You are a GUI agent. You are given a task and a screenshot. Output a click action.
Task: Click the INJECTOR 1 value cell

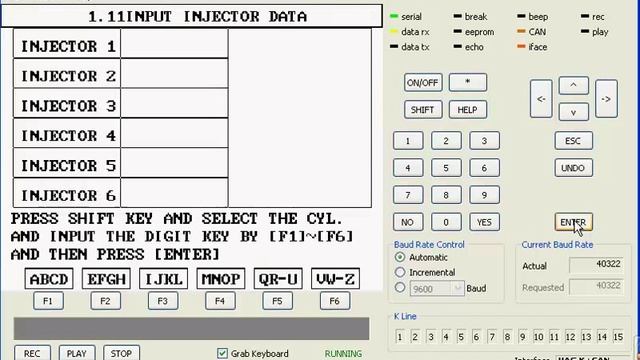click(174, 43)
